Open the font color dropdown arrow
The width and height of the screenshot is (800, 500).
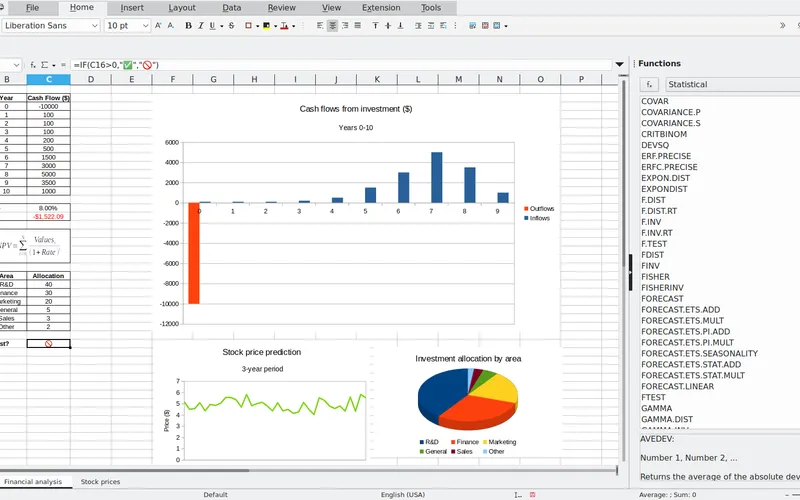coord(293,26)
